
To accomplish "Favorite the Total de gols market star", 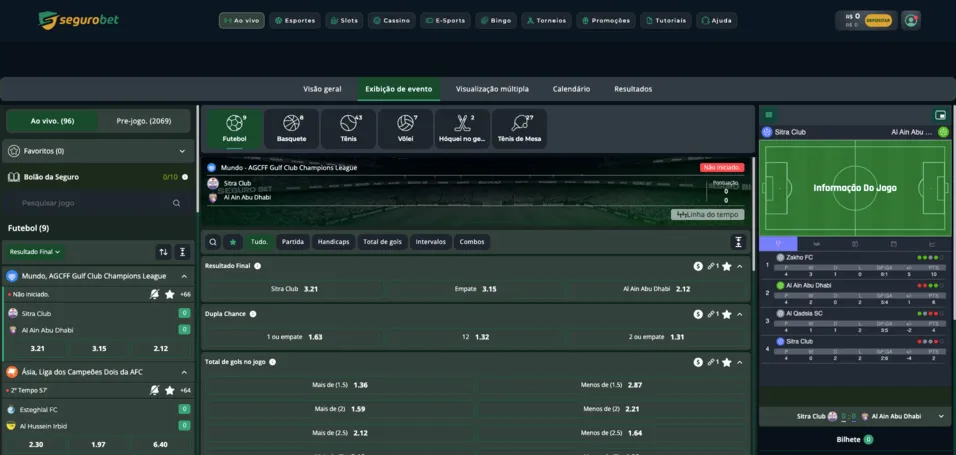I will tap(727, 362).
